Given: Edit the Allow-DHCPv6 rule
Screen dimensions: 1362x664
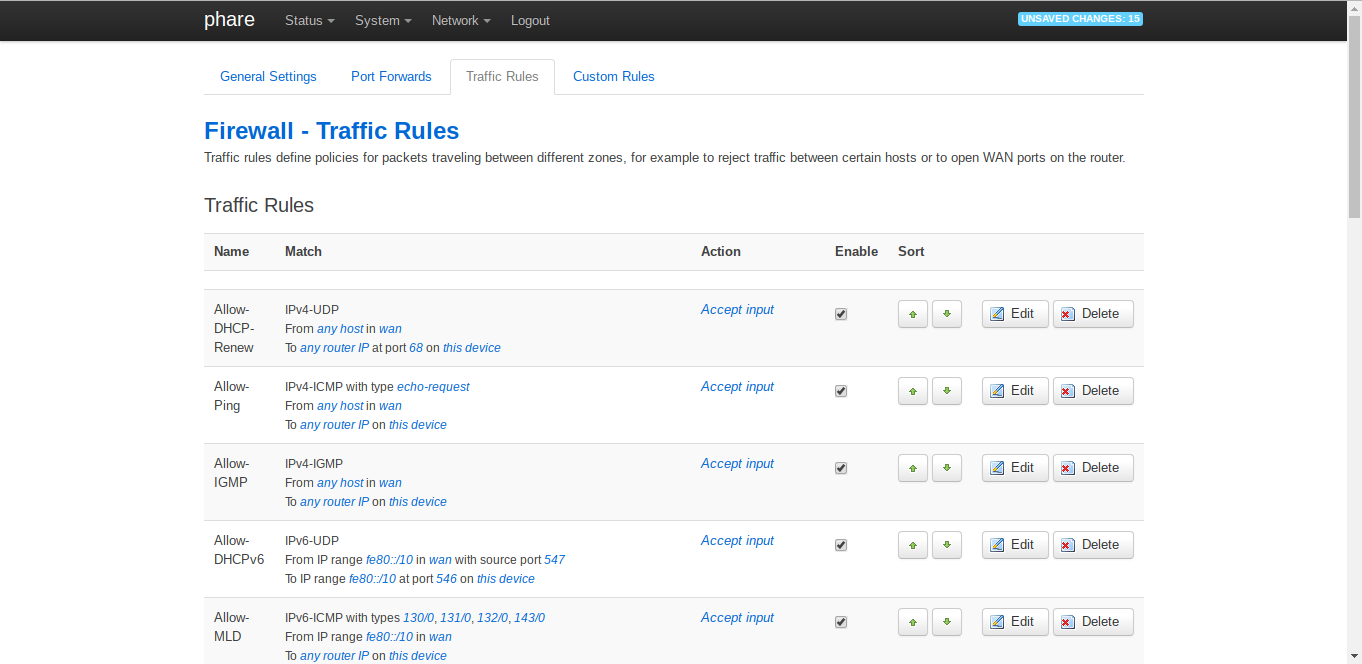Looking at the screenshot, I should pyautogui.click(x=1015, y=545).
